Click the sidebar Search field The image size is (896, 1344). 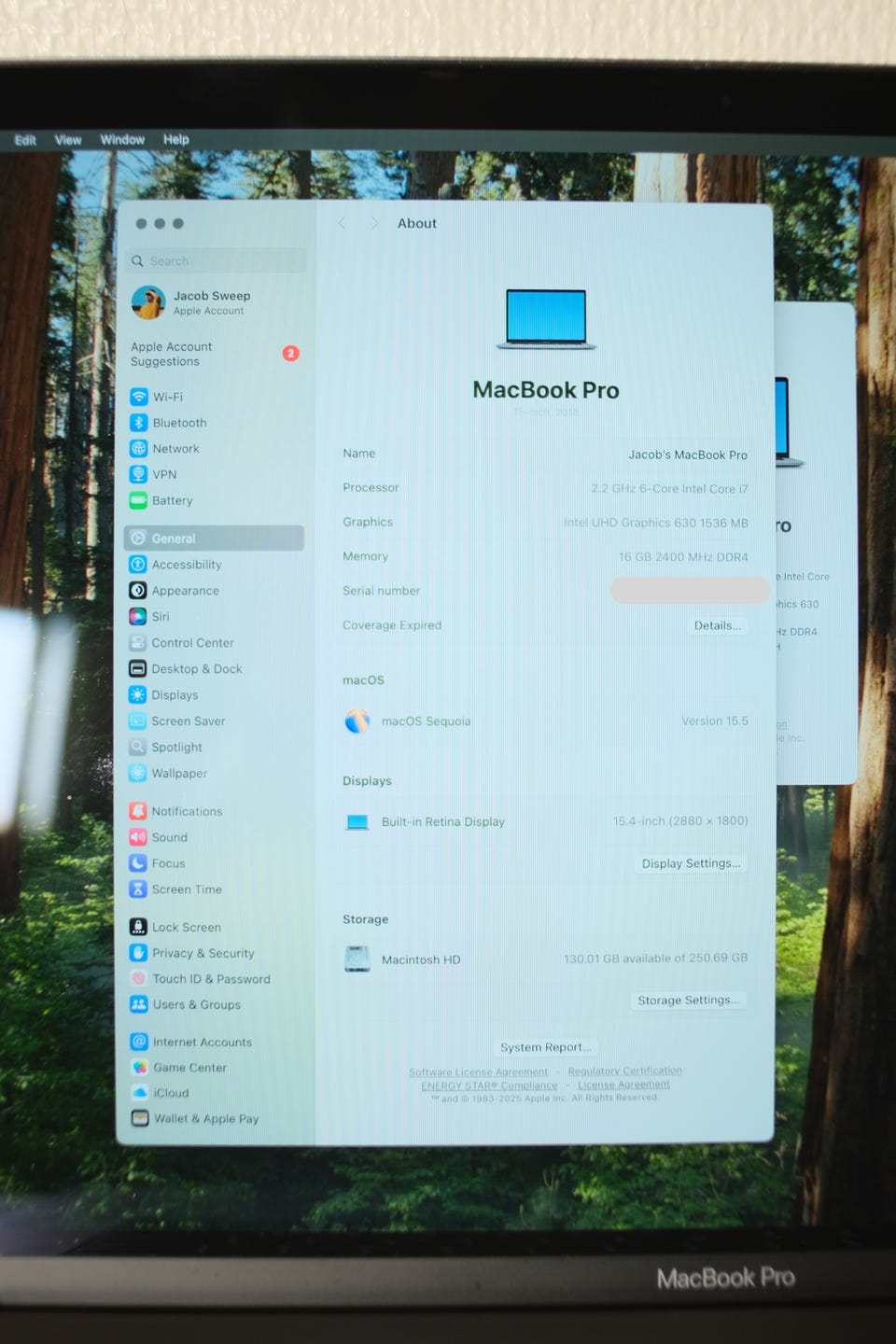(216, 261)
